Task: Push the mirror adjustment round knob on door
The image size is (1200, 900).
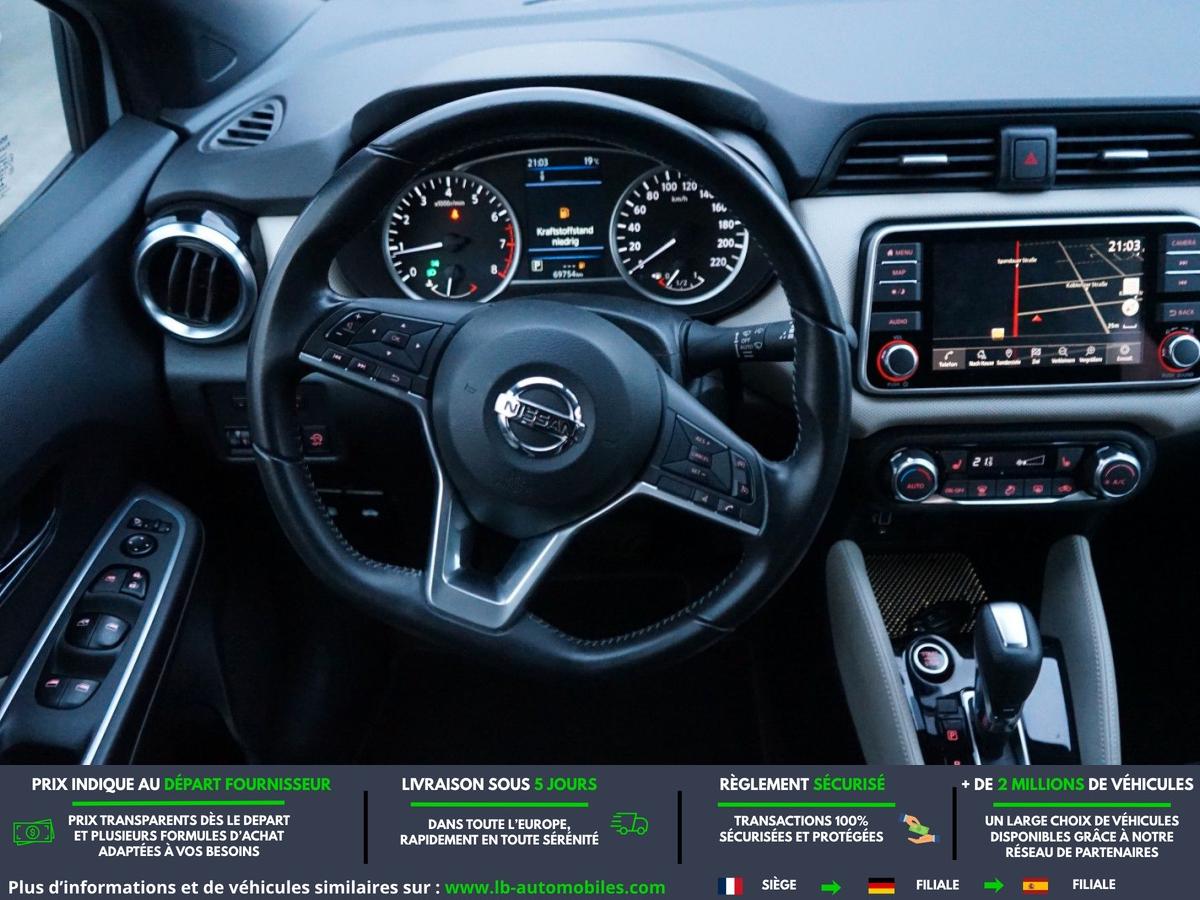Action: tap(139, 544)
